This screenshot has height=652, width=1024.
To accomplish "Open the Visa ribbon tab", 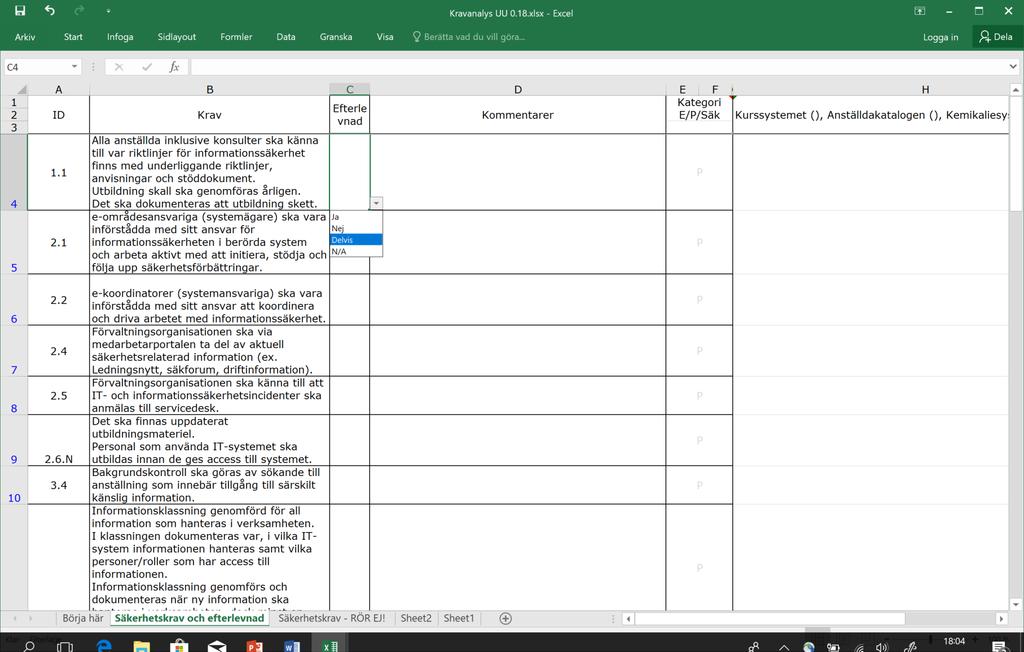I will point(385,37).
